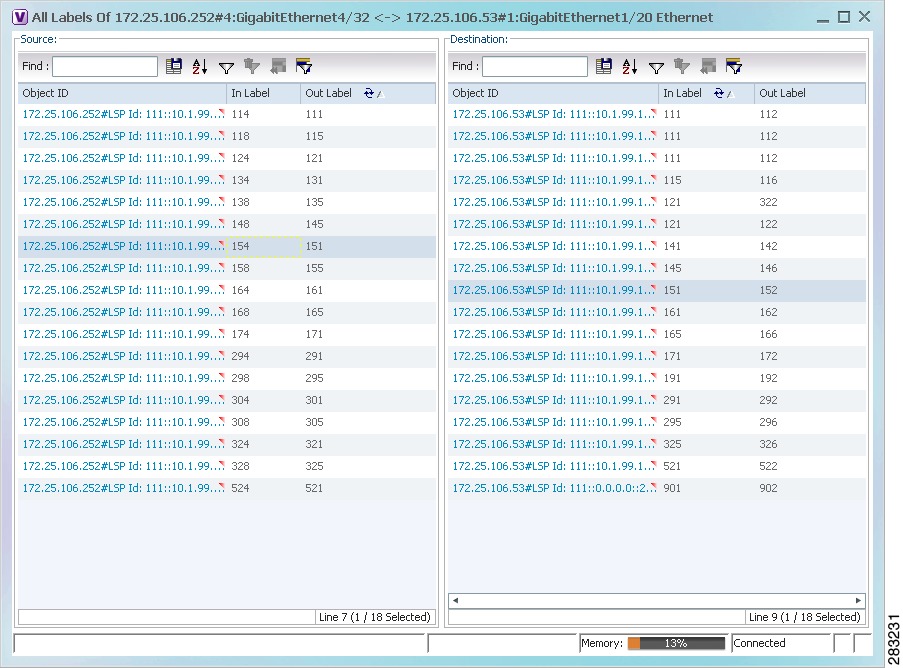
Task: Select Destination Out Label cell 326
Action: click(810, 444)
